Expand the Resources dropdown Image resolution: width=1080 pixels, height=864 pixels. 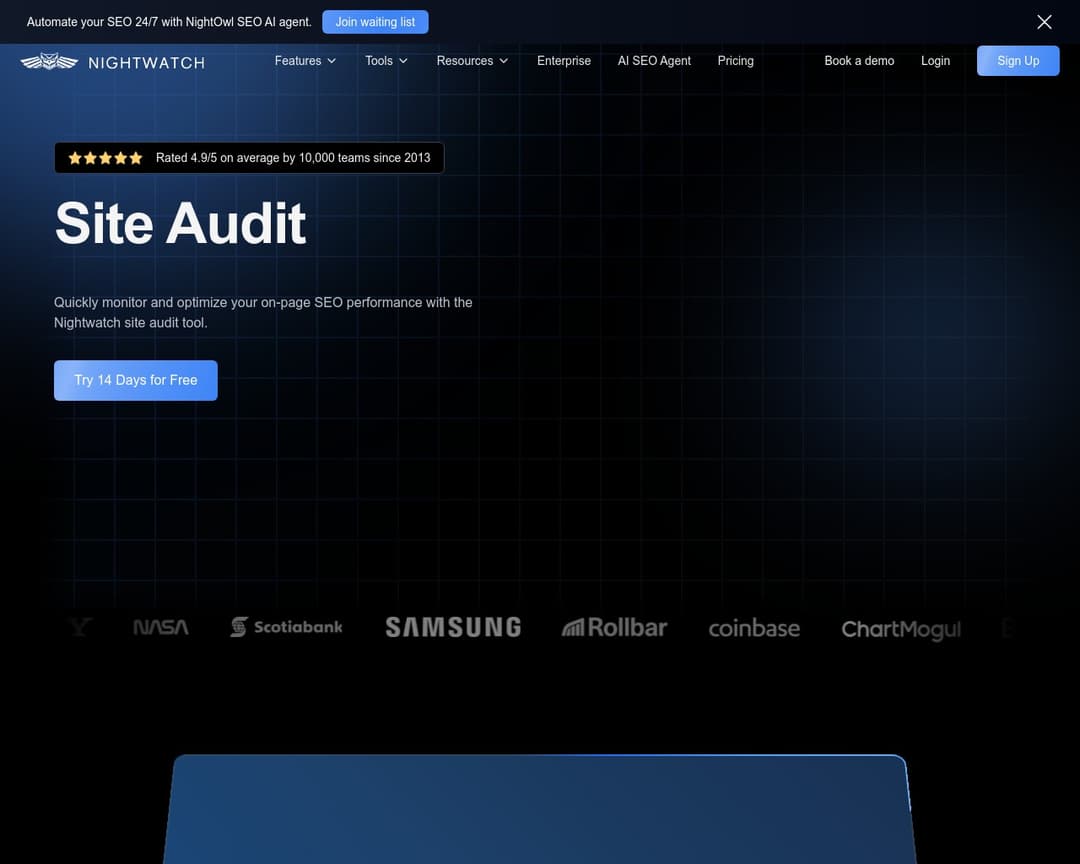click(x=472, y=61)
